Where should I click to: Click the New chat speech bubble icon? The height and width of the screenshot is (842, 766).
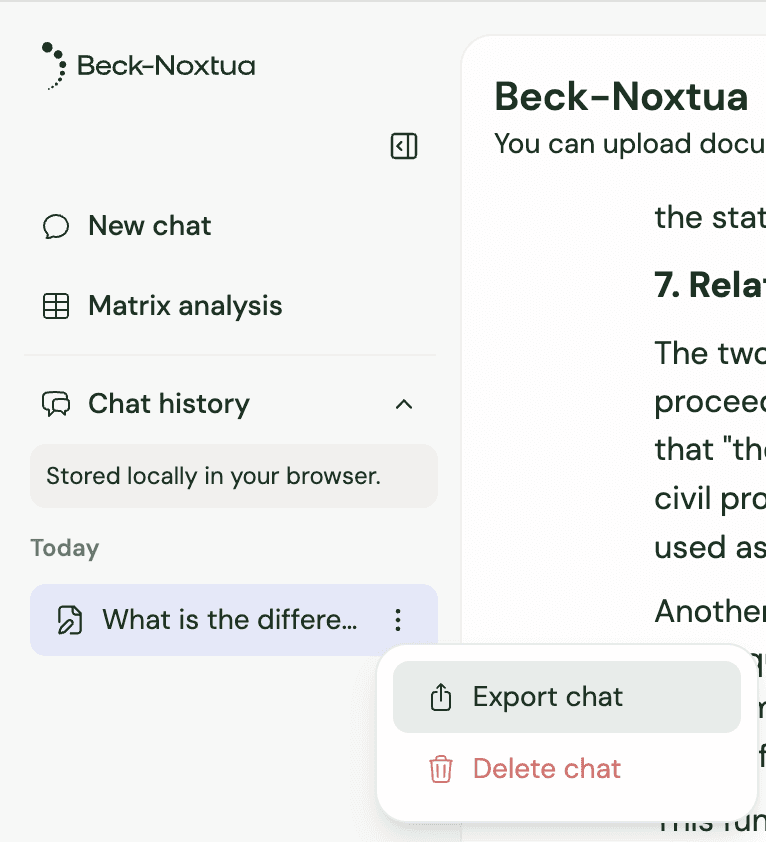(56, 226)
